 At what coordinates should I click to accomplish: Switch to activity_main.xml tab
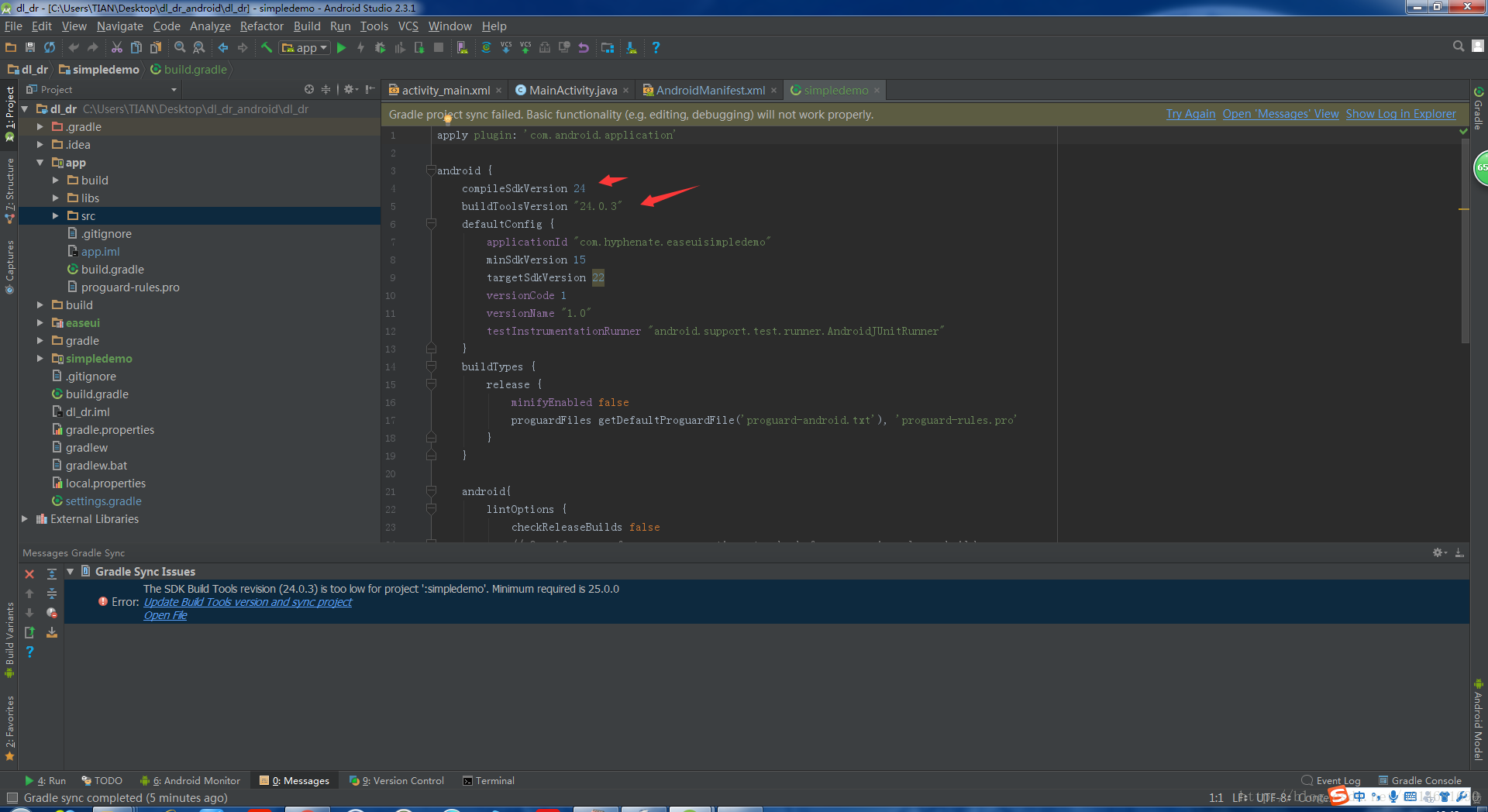point(446,91)
